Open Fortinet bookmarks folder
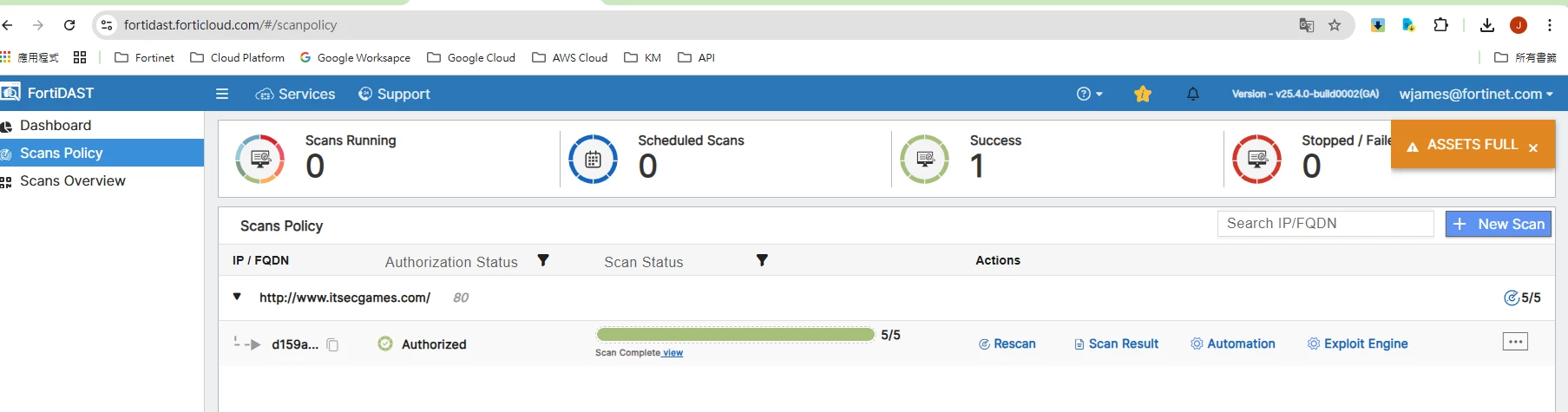The height and width of the screenshot is (412, 1568). pyautogui.click(x=144, y=57)
